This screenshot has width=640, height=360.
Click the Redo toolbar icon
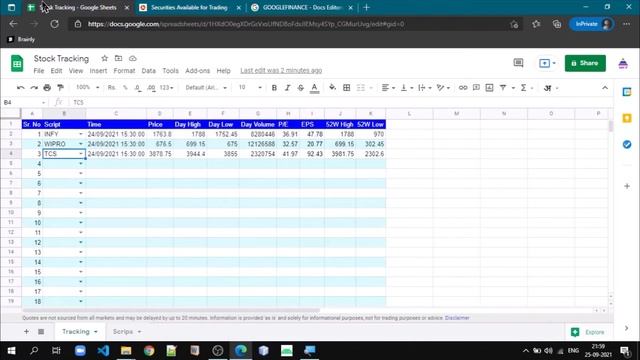click(x=34, y=88)
